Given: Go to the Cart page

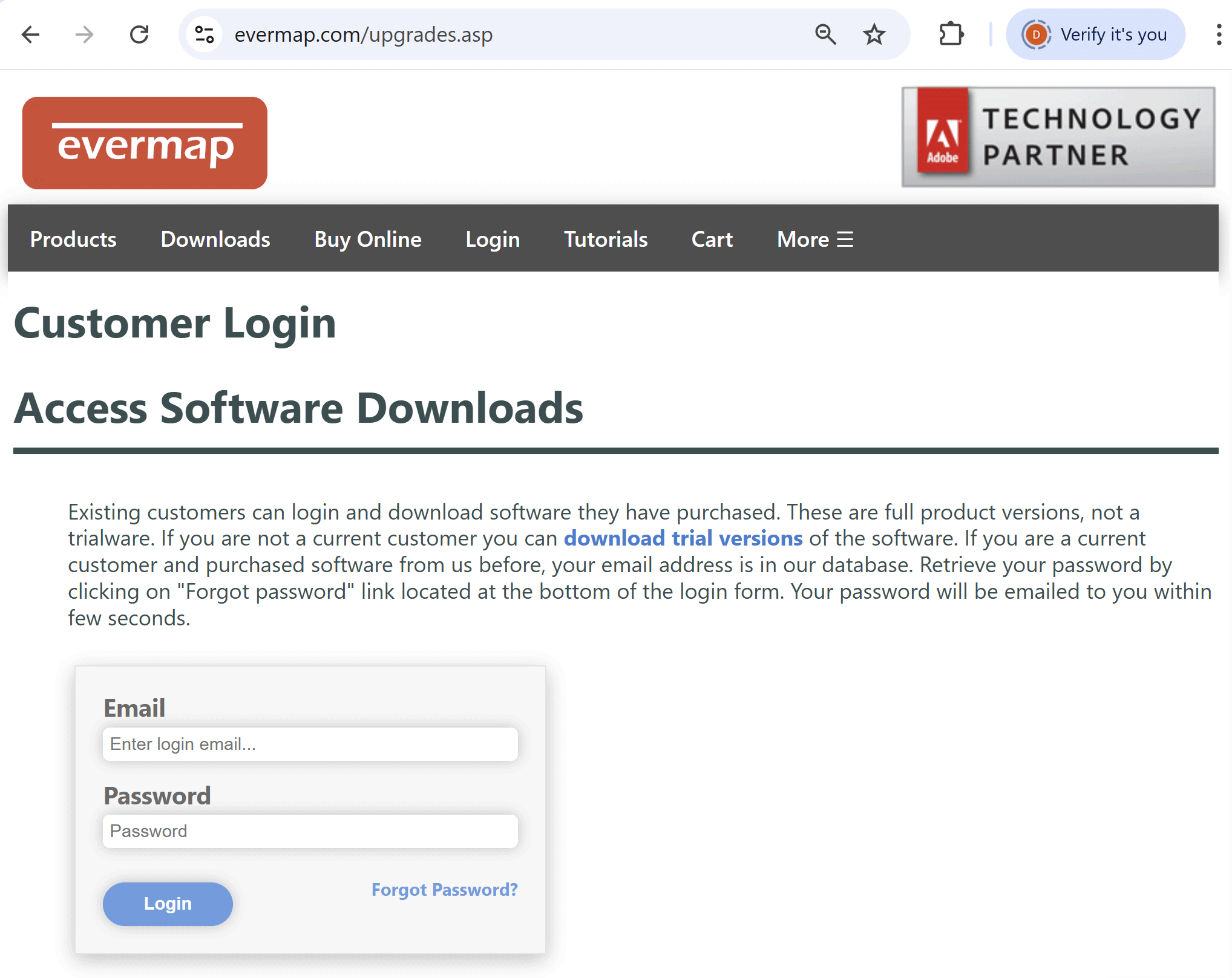Looking at the screenshot, I should click(x=712, y=239).
